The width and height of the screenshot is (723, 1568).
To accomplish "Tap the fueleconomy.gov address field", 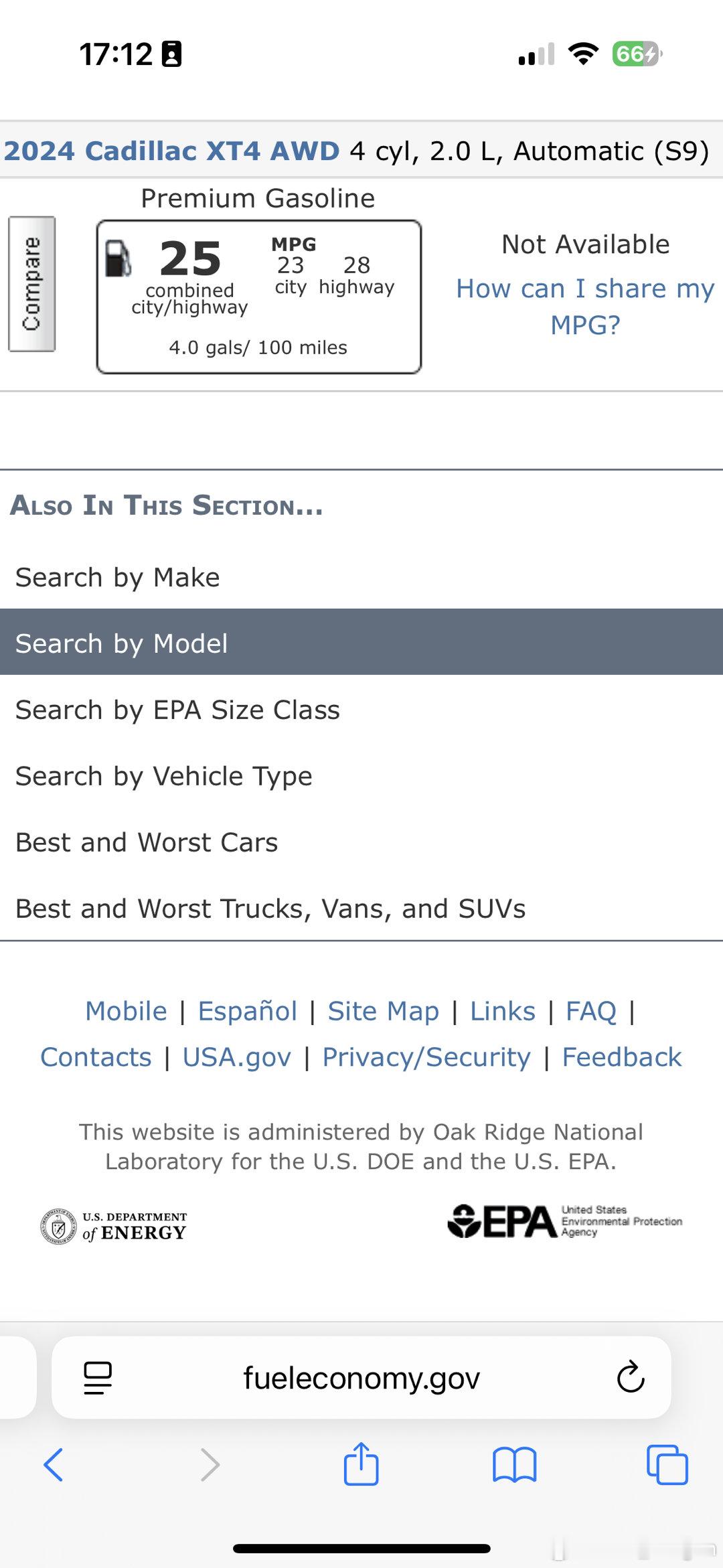I will click(x=361, y=1377).
